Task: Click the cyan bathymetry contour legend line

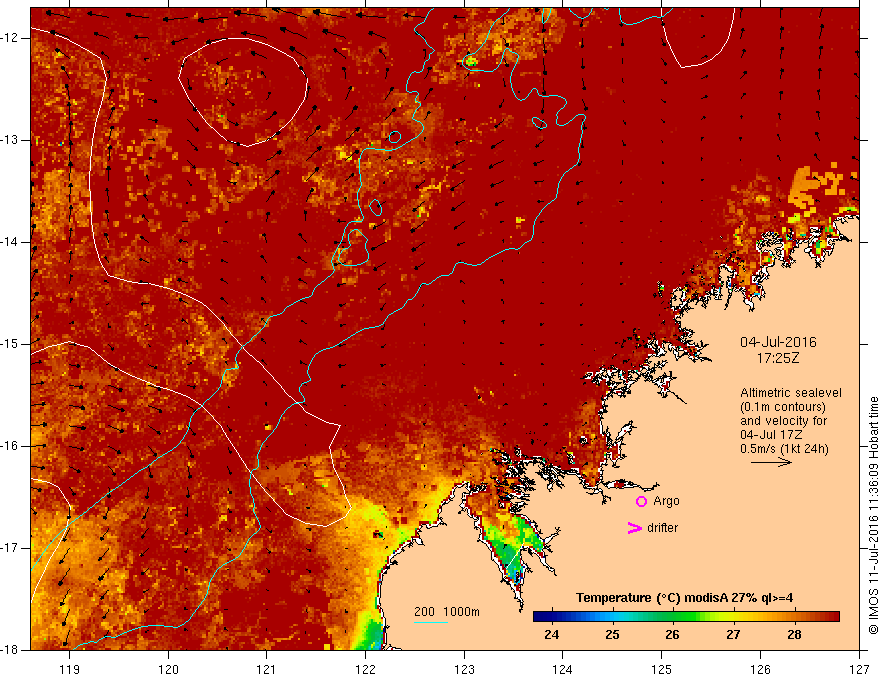Action: click(430, 622)
